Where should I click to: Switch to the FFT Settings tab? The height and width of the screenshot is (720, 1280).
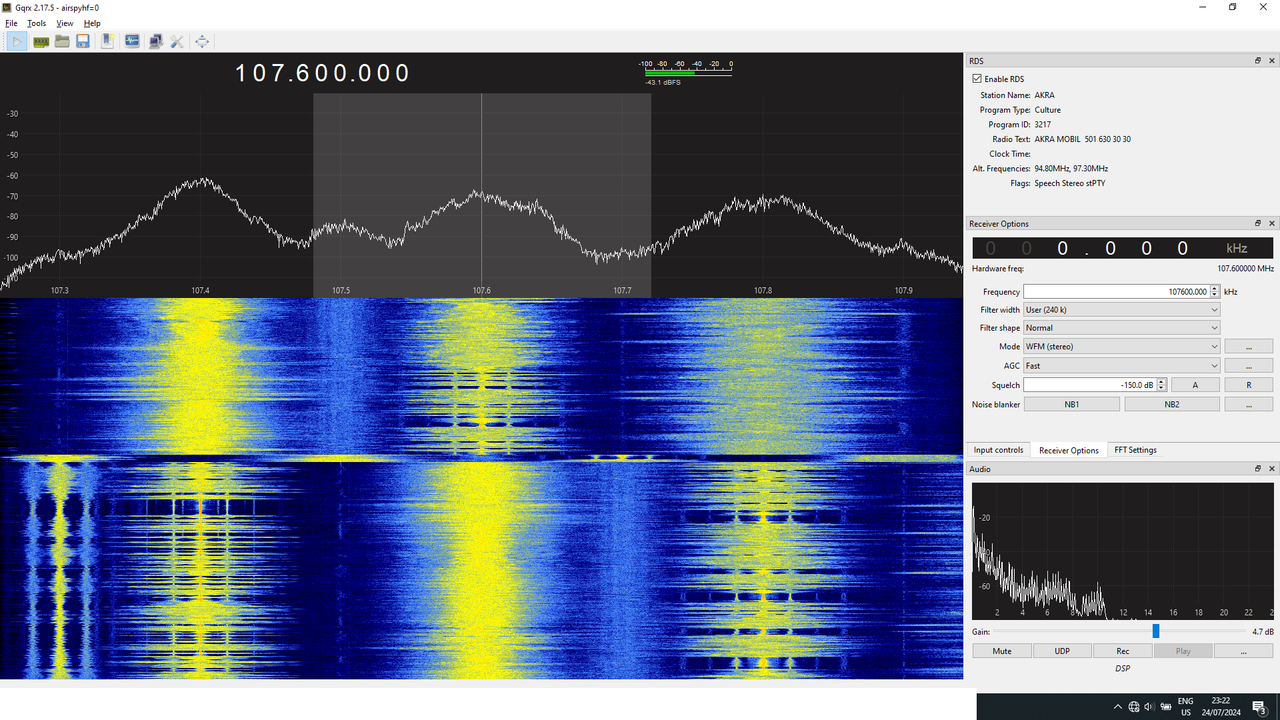(1135, 450)
